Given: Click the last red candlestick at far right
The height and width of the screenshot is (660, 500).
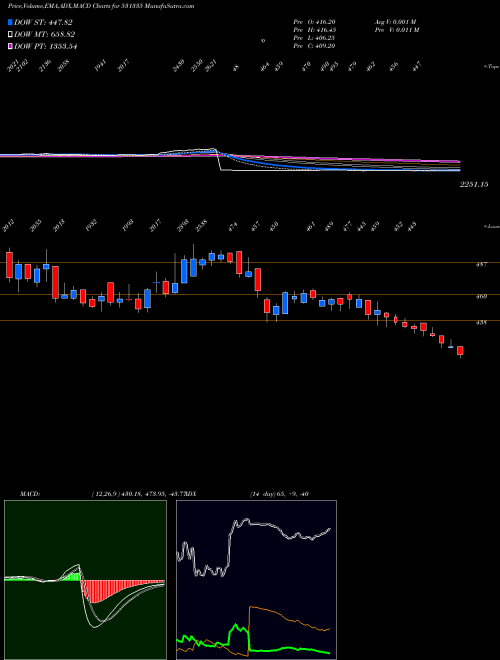Looking at the screenshot, I should 460,351.
